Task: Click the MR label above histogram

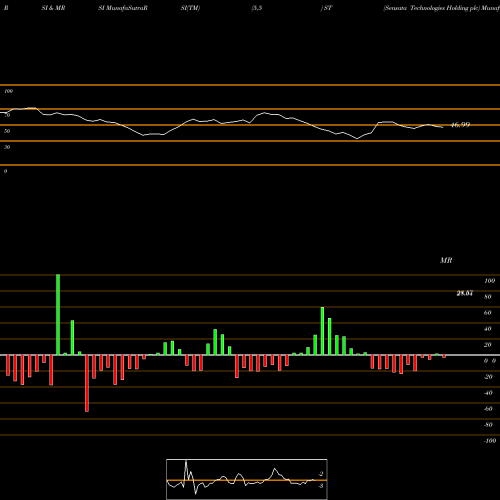Action: 446,260
